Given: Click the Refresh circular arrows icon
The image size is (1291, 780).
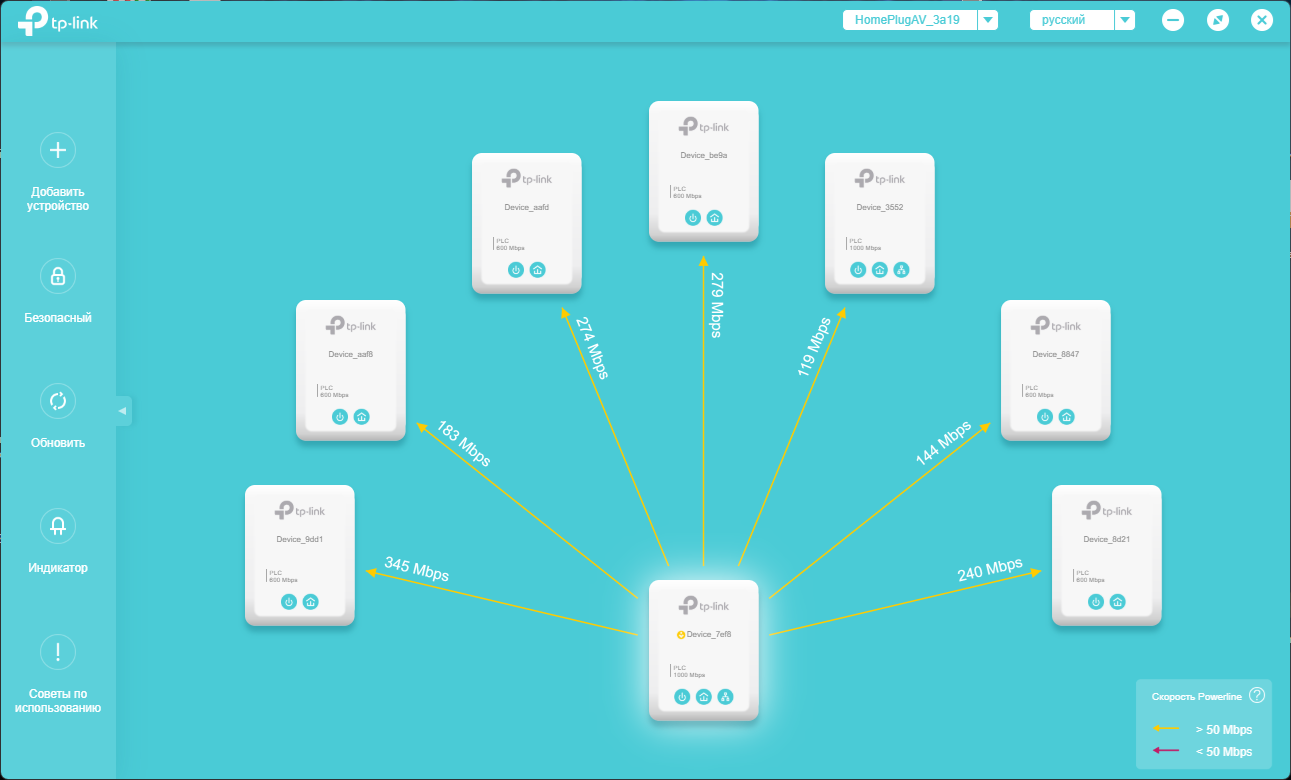Looking at the screenshot, I should [58, 401].
